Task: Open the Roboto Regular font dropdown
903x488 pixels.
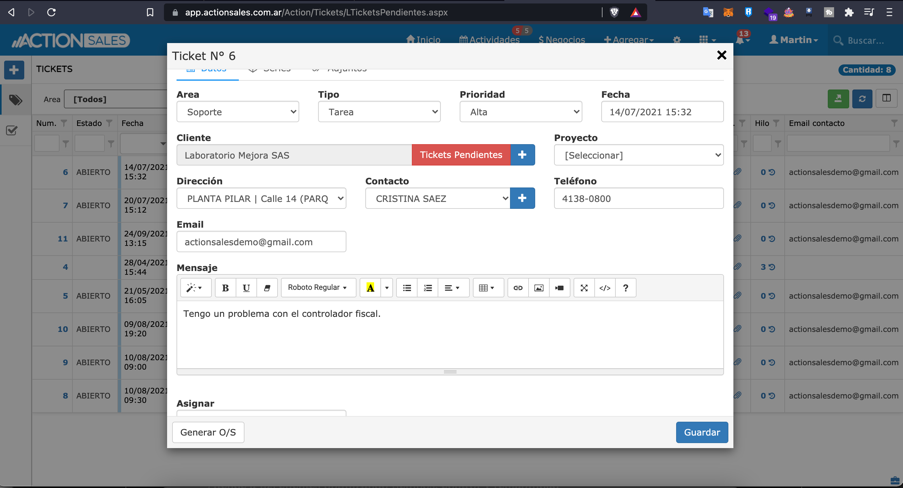Action: click(317, 288)
